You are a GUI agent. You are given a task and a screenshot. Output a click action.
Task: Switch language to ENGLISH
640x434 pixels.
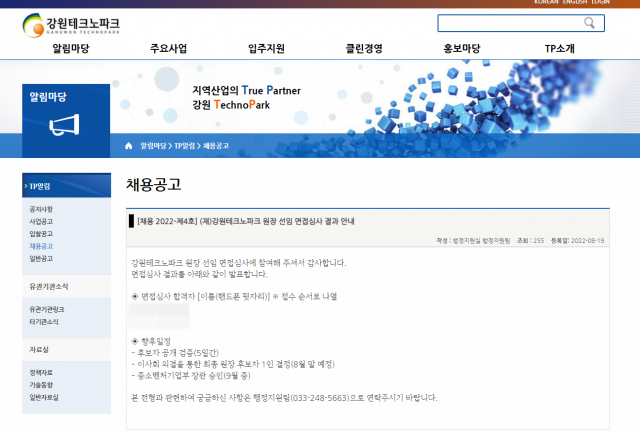(x=575, y=2)
